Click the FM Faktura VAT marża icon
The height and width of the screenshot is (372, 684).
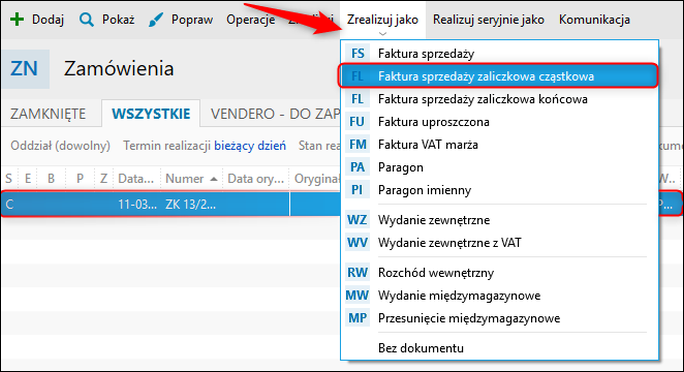(358, 144)
